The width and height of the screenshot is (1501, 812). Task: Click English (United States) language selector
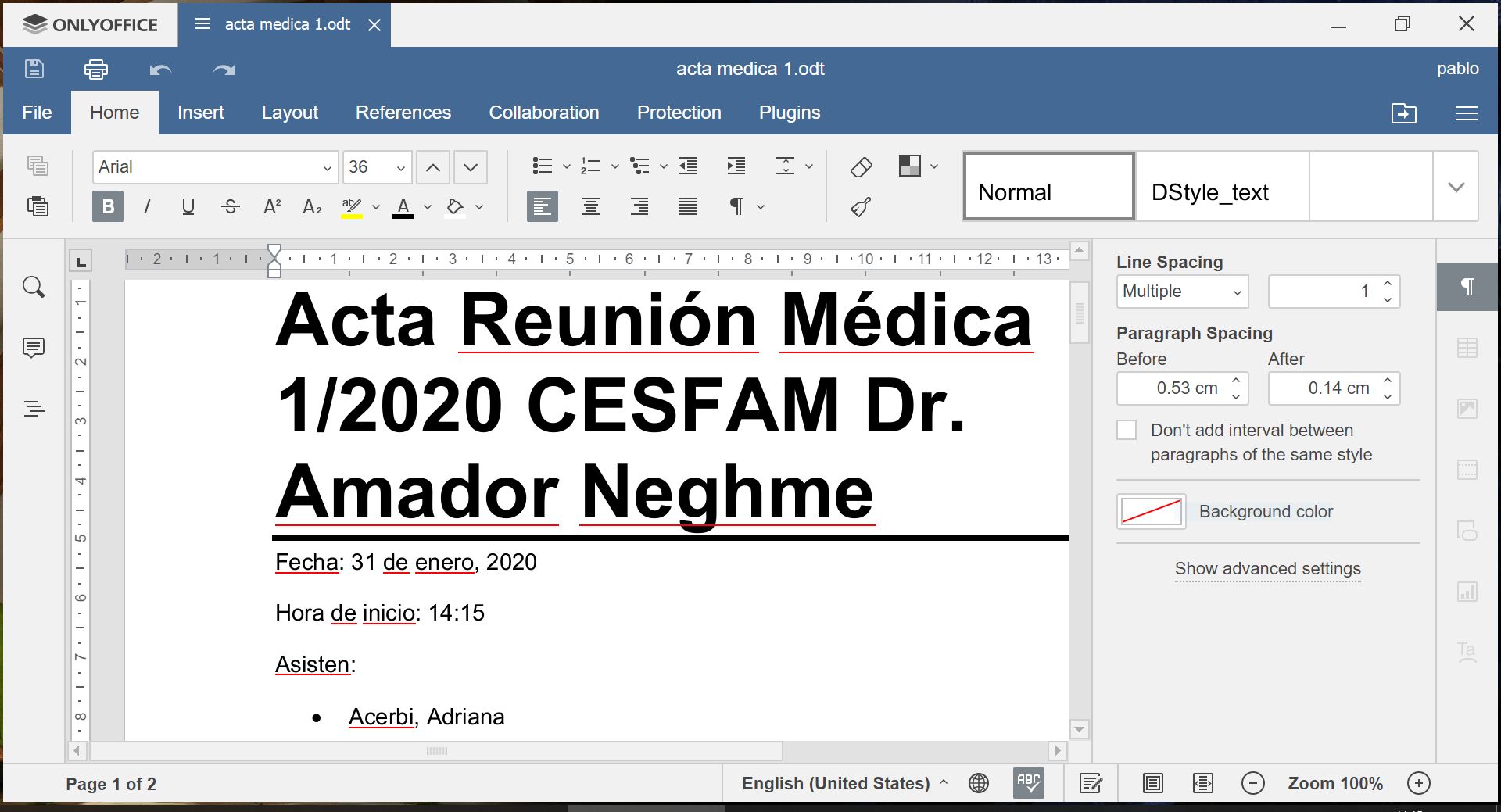844,783
